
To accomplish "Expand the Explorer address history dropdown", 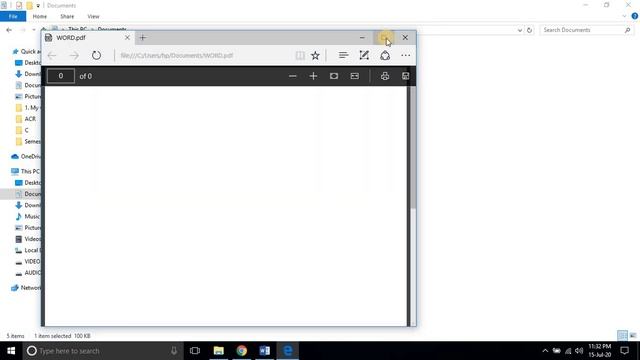I will pyautogui.click(x=520, y=30).
